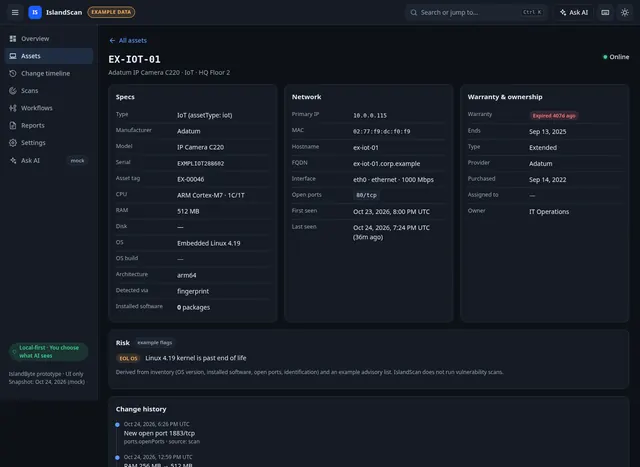The width and height of the screenshot is (640, 467).
Task: Click the Primary IP value 10.0.0.115
Action: click(x=370, y=116)
